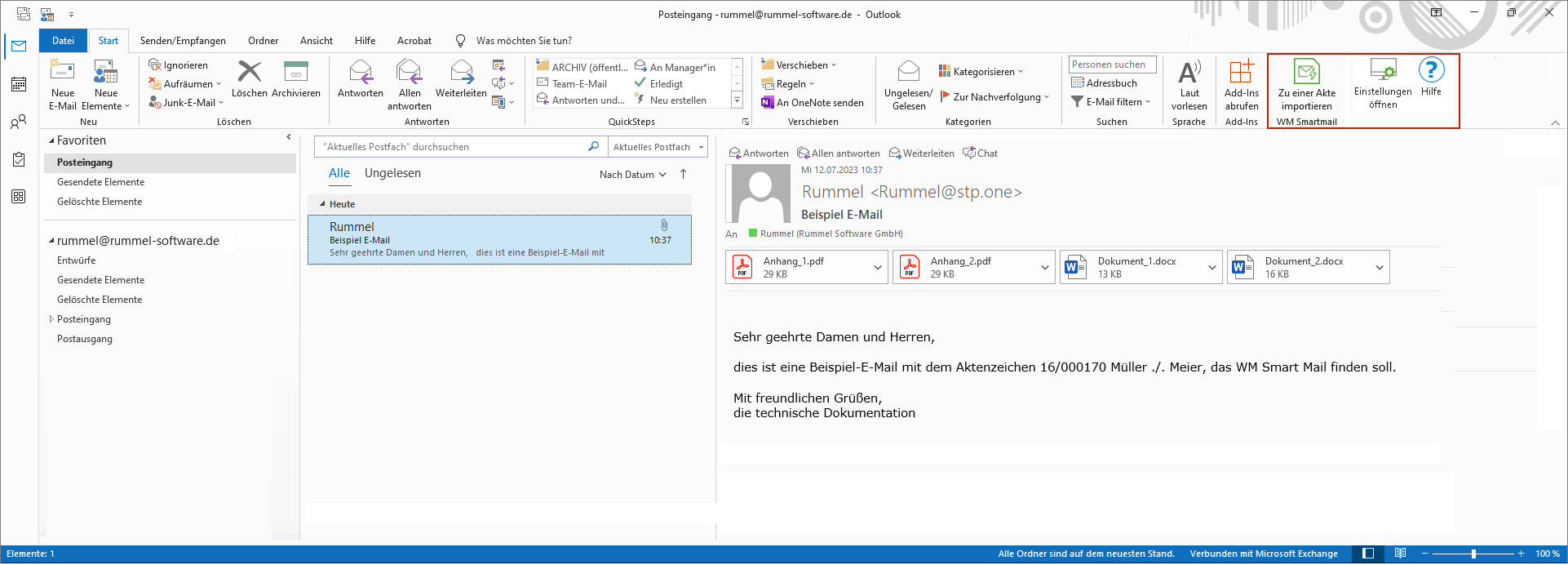This screenshot has height=565, width=1568.
Task: Open the Verschieben dropdown
Action: pos(799,65)
